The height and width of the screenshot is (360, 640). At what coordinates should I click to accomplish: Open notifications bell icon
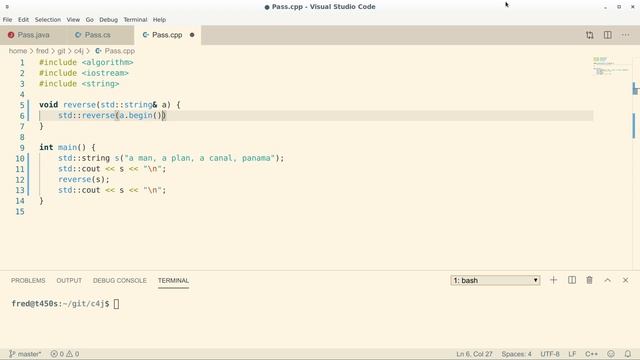pyautogui.click(x=628, y=354)
